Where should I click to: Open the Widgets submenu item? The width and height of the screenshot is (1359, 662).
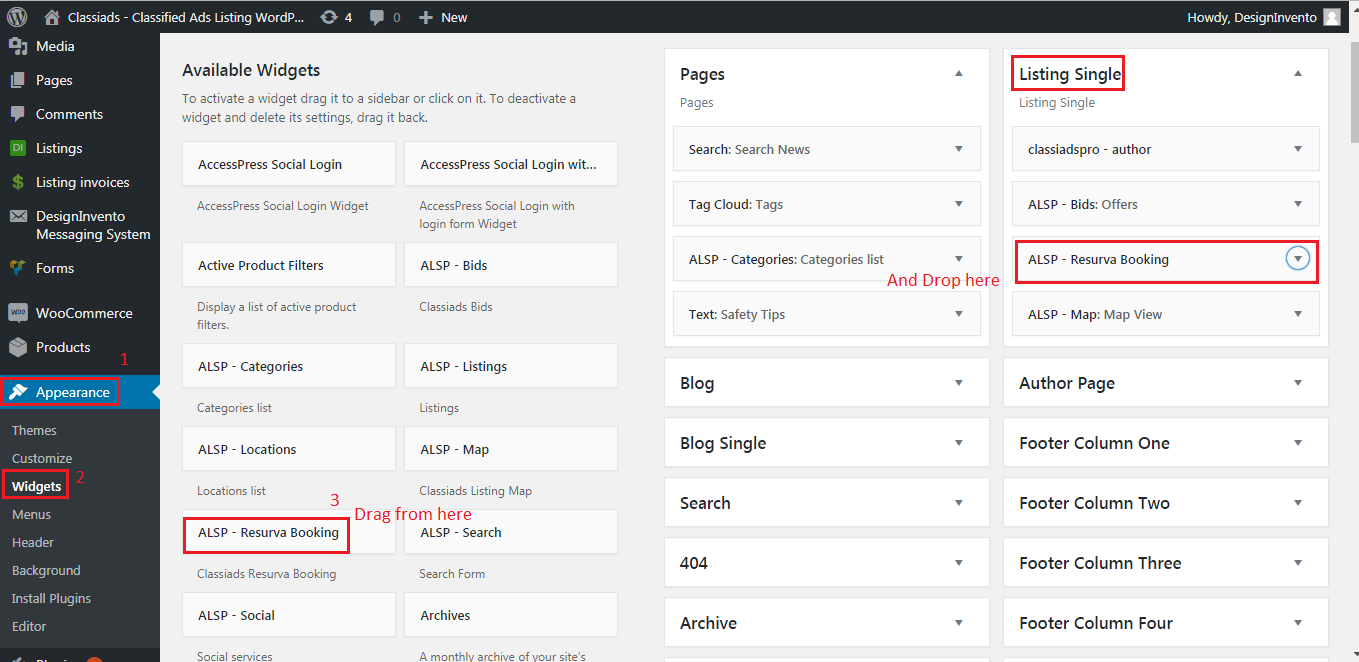(37, 486)
